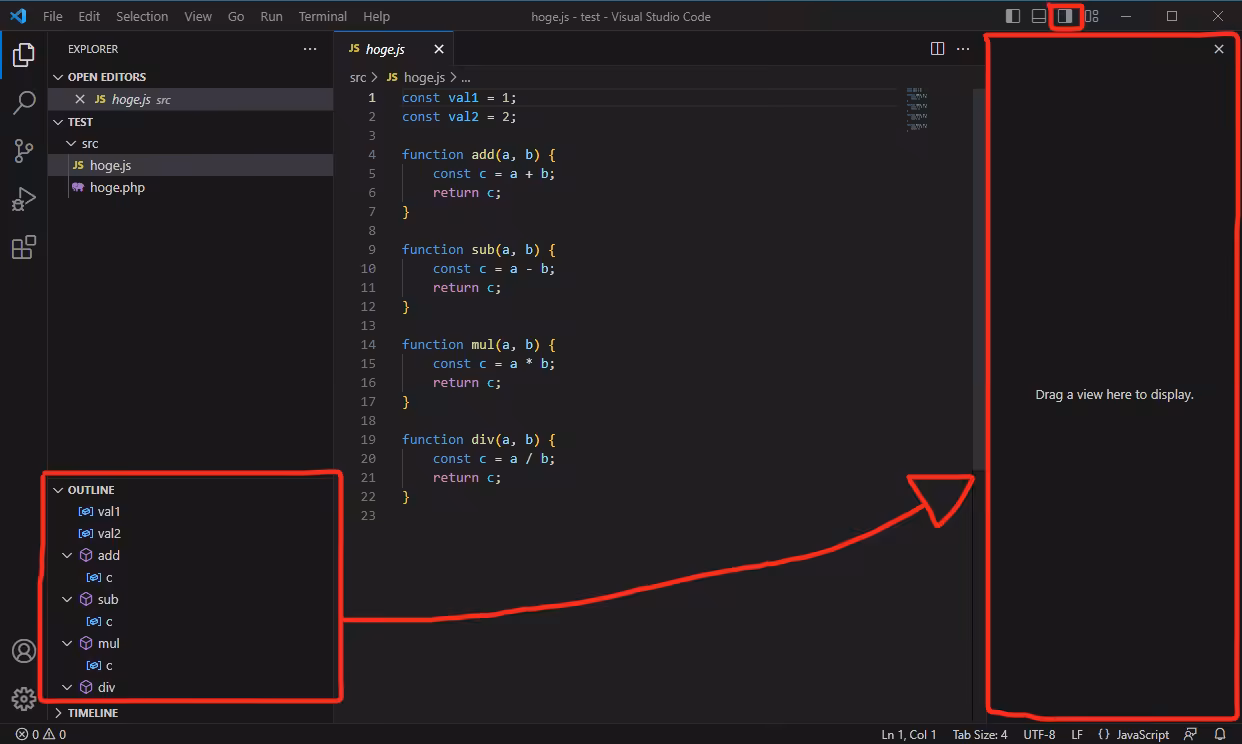Click the editor vertical scrollbar
Image resolution: width=1242 pixels, height=744 pixels.
tap(978, 279)
